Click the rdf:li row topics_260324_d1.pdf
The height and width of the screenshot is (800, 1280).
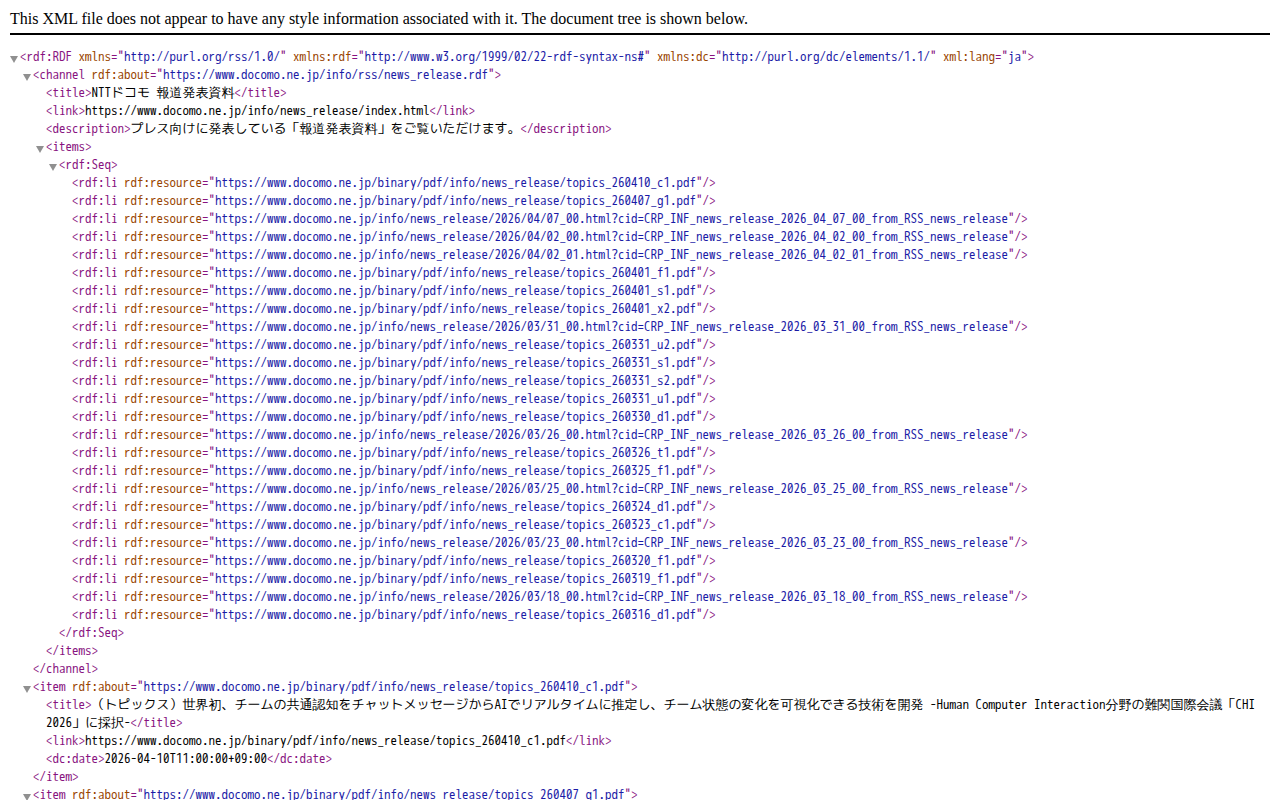coord(394,507)
